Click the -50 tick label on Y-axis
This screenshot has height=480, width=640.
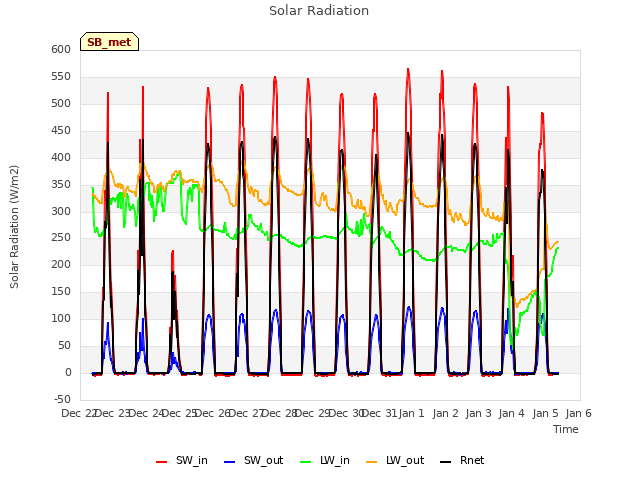[x=62, y=399]
